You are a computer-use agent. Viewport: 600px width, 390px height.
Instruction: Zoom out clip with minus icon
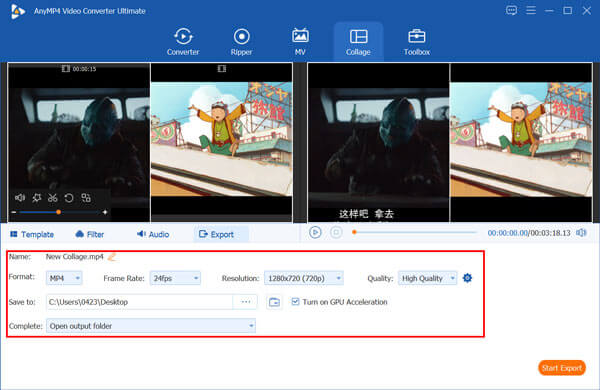14,212
